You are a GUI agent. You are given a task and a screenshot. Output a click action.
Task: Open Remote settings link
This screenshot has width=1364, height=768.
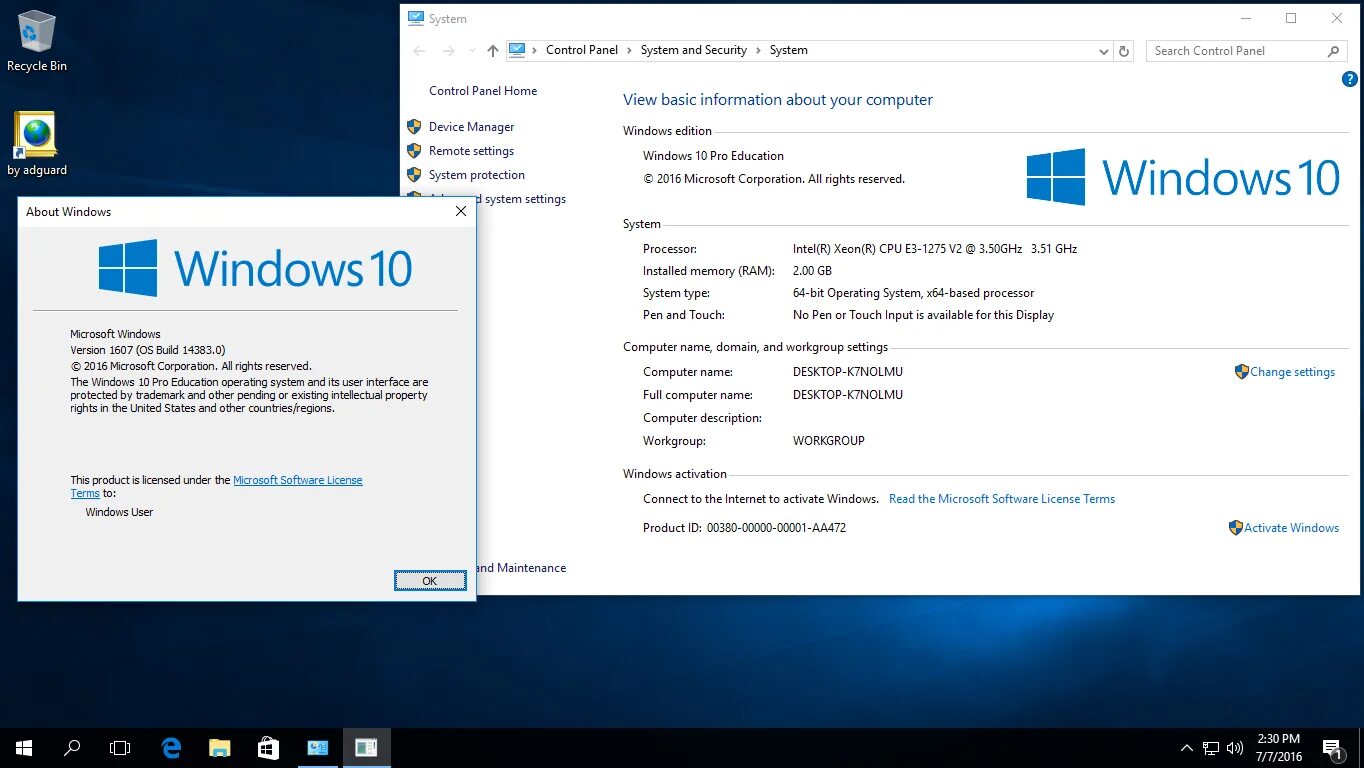(x=471, y=151)
